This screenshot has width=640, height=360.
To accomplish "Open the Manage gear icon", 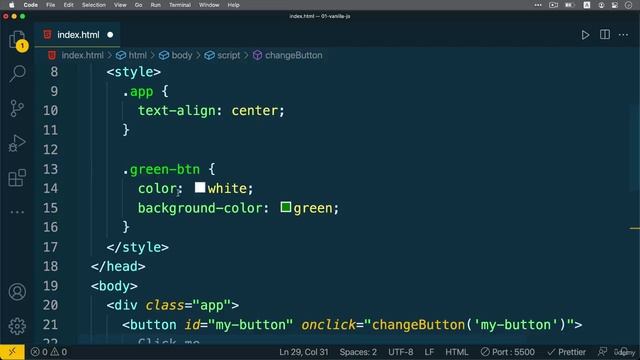I will (17, 326).
